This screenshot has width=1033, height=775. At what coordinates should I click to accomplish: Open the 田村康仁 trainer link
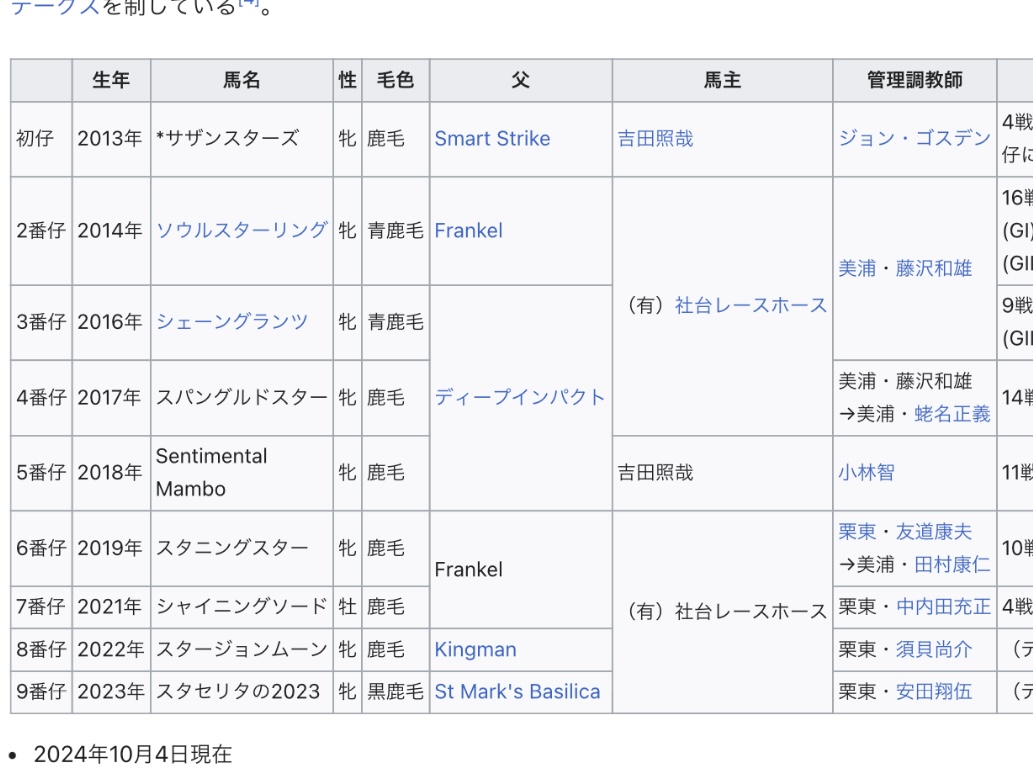click(x=952, y=565)
